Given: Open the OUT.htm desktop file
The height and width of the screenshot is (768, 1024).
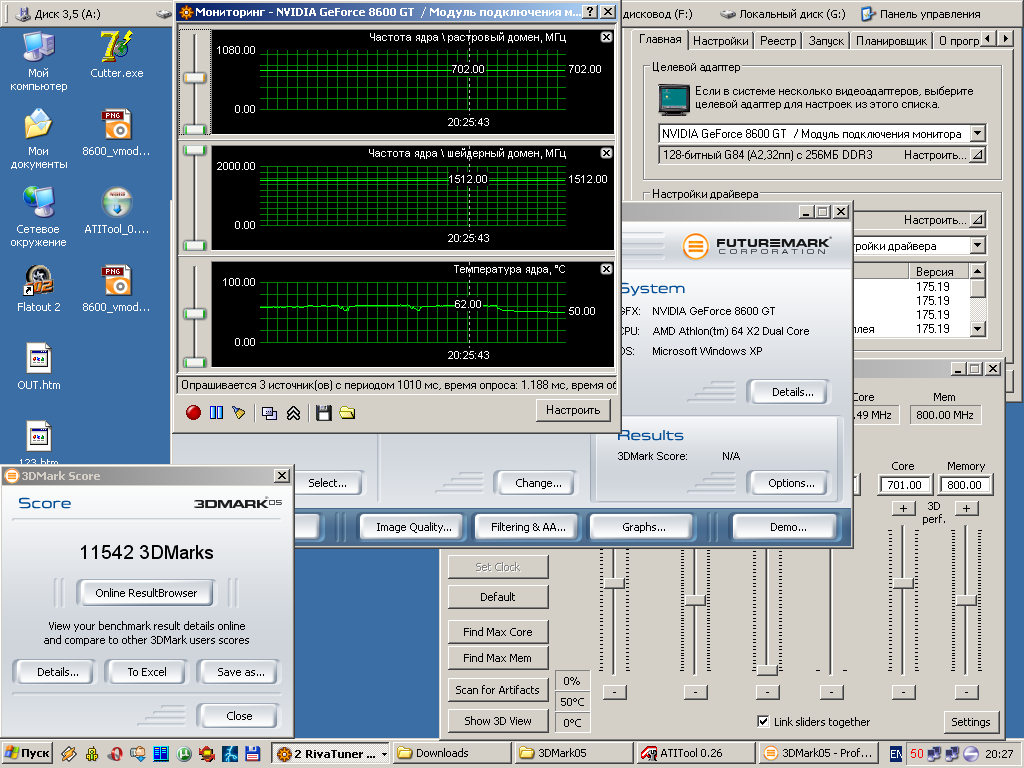Looking at the screenshot, I should pyautogui.click(x=39, y=366).
